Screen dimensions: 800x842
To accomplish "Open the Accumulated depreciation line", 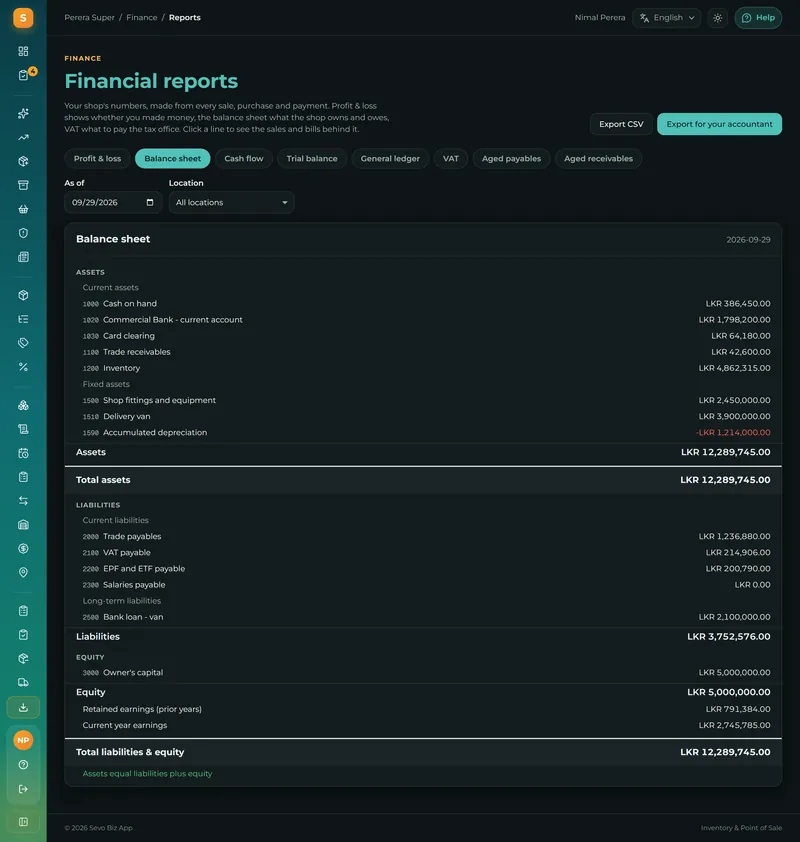I will (423, 432).
